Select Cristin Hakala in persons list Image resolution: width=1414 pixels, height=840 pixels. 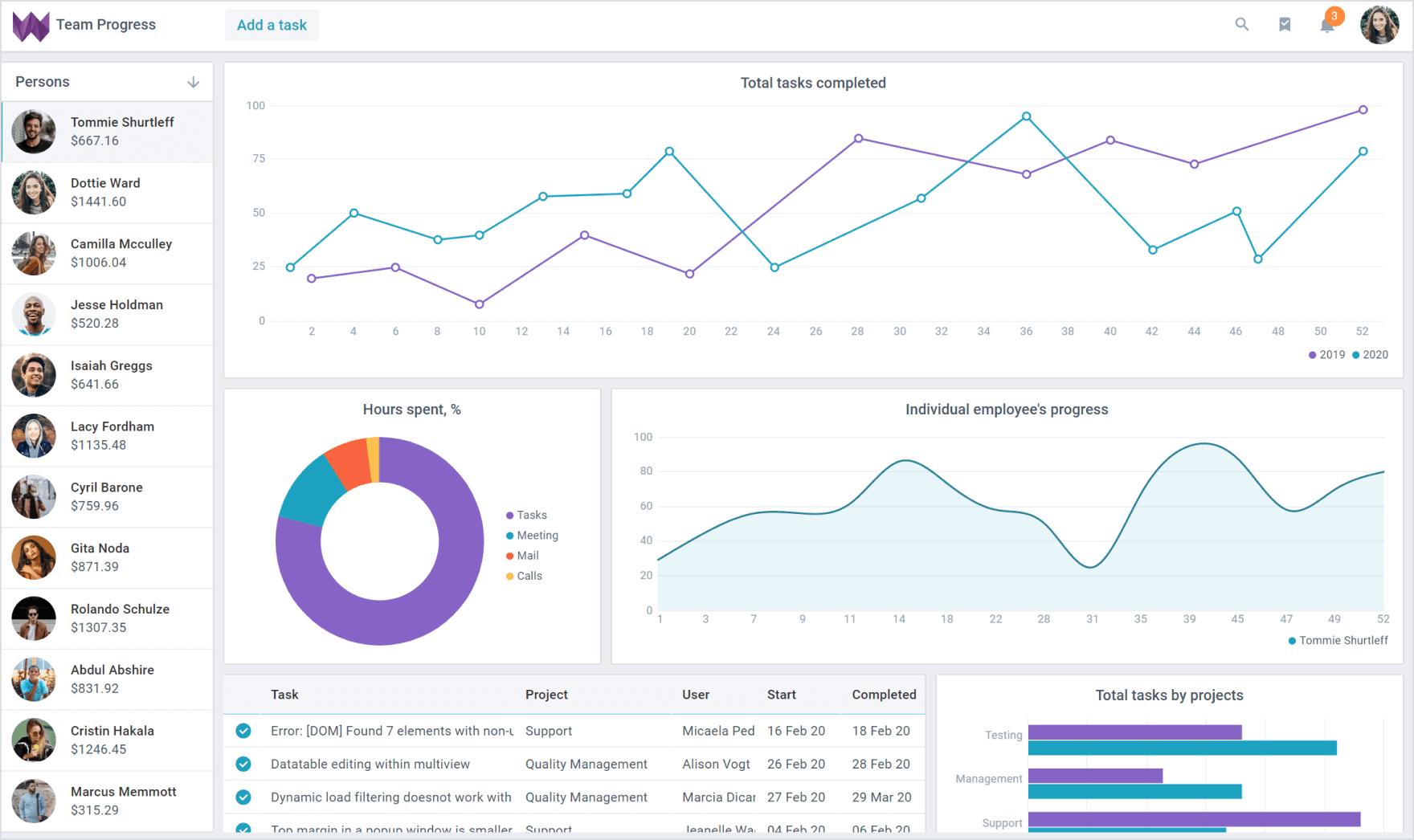(x=108, y=740)
